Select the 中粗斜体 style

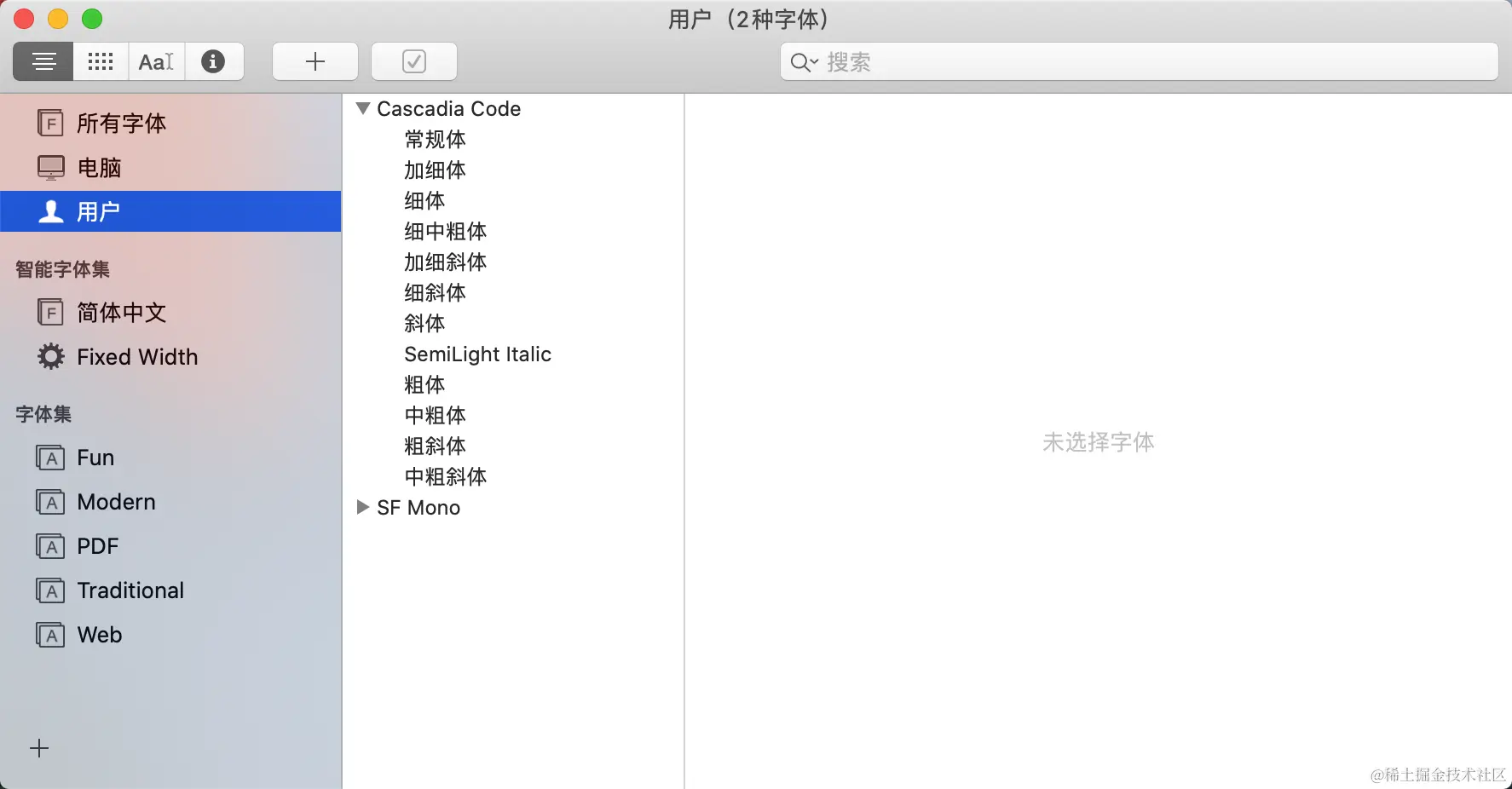[x=445, y=476]
